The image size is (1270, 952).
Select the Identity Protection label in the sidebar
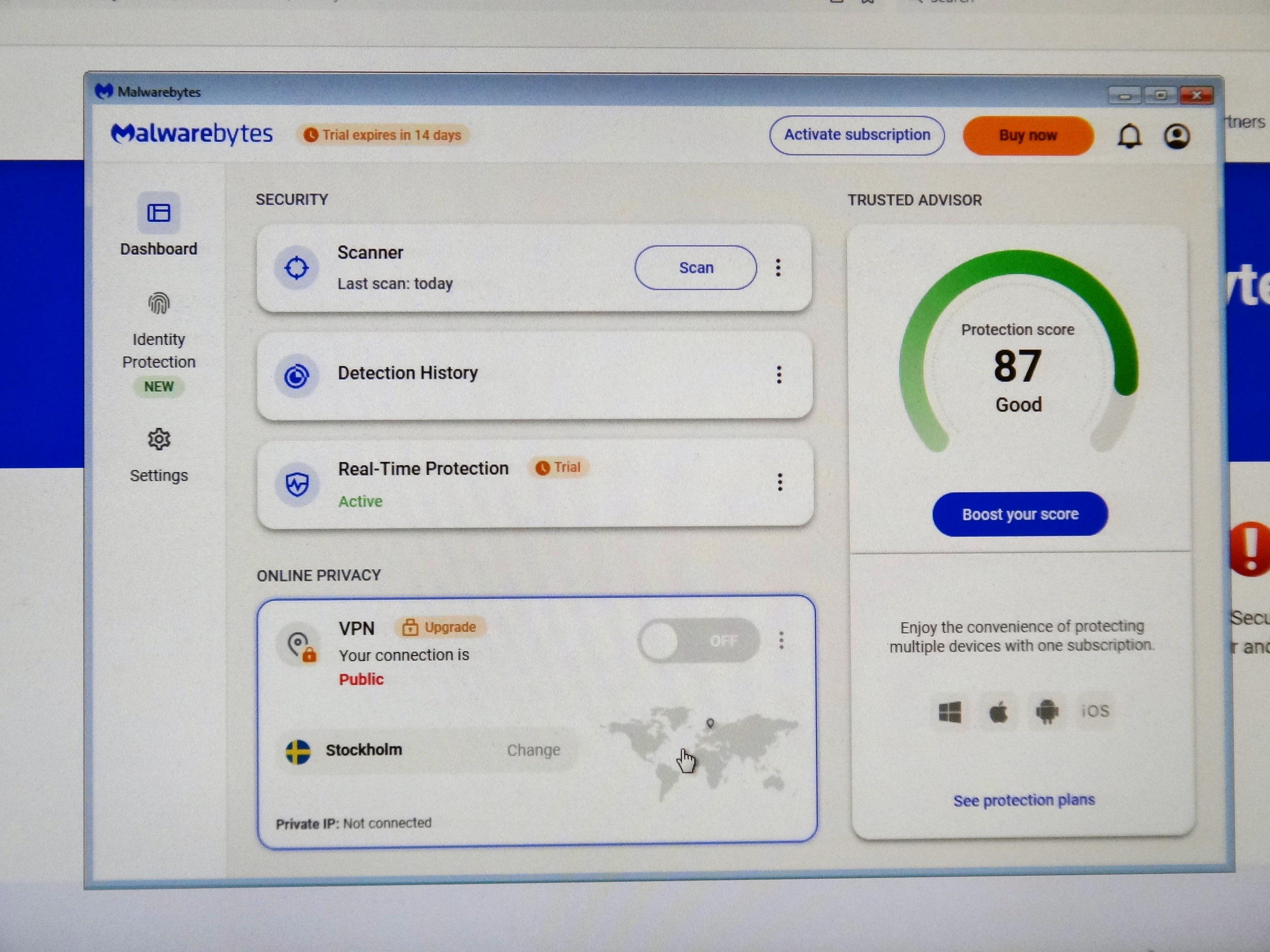tap(159, 350)
